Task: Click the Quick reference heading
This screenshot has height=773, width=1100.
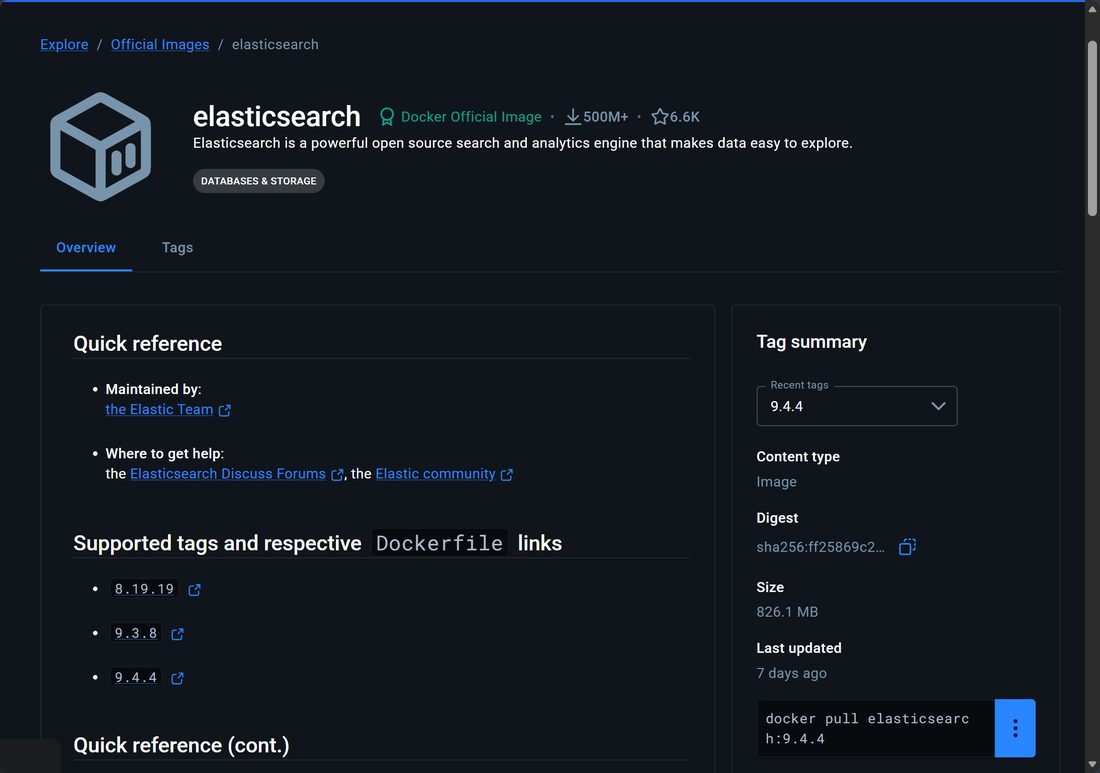Action: pyautogui.click(x=147, y=344)
